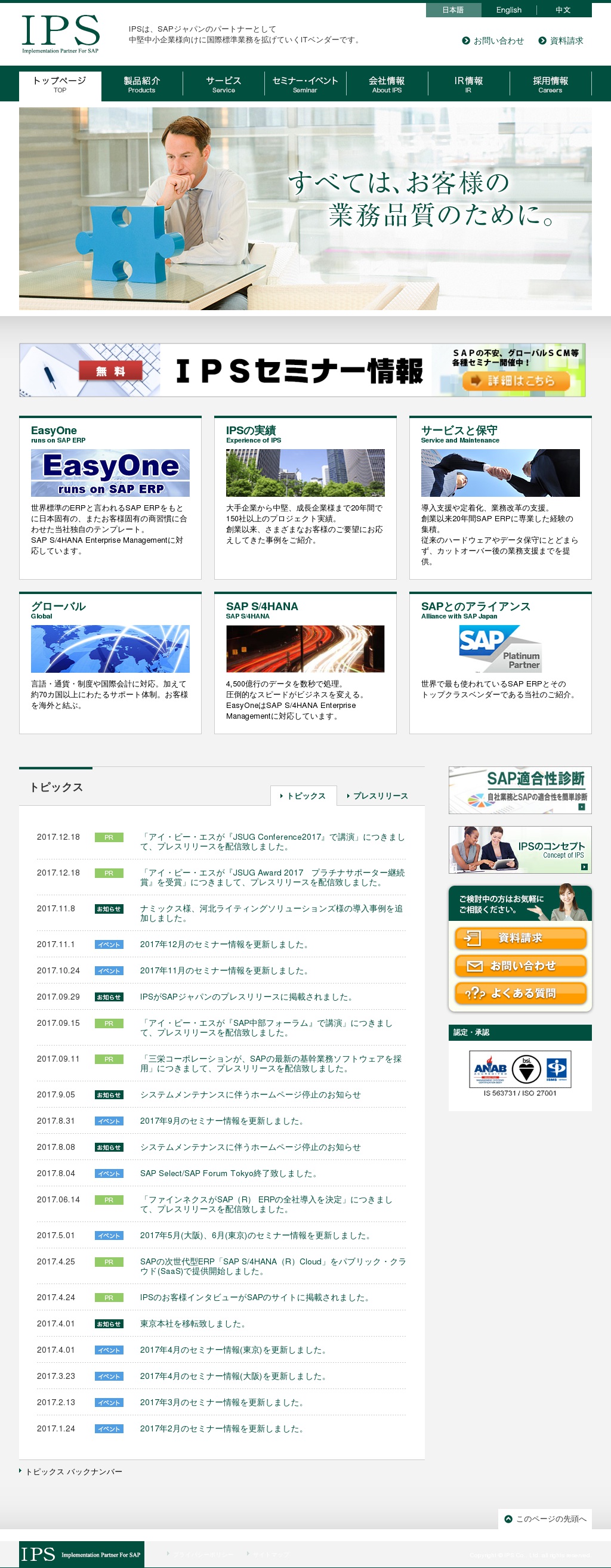The image size is (611, 1568).
Task: Open the SAP S/4HANA light-trails thumbnail
Action: [305, 649]
